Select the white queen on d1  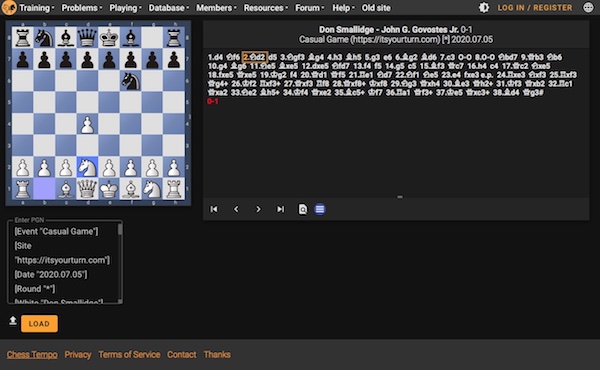pos(87,189)
